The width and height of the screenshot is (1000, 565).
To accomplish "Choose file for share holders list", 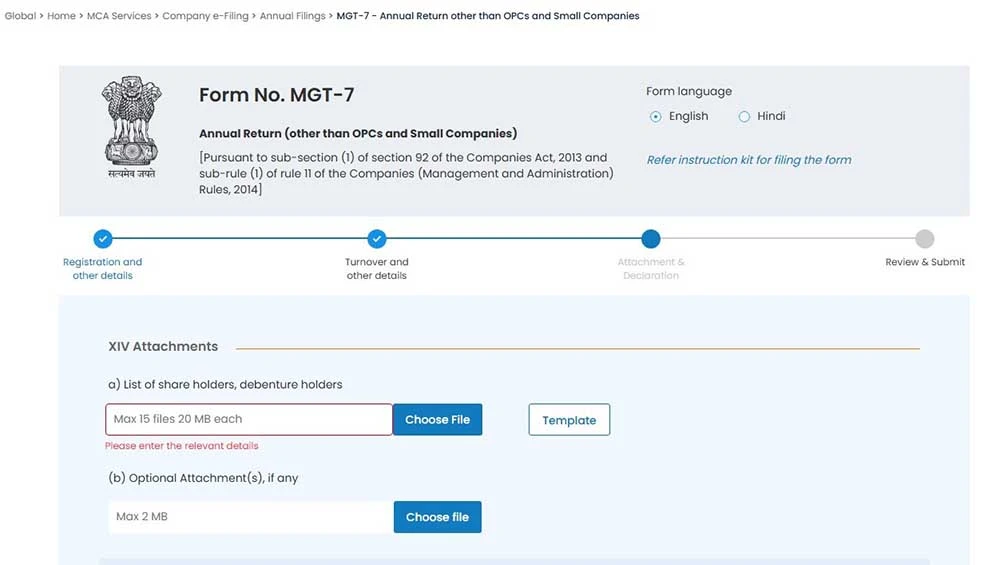I will 438,420.
